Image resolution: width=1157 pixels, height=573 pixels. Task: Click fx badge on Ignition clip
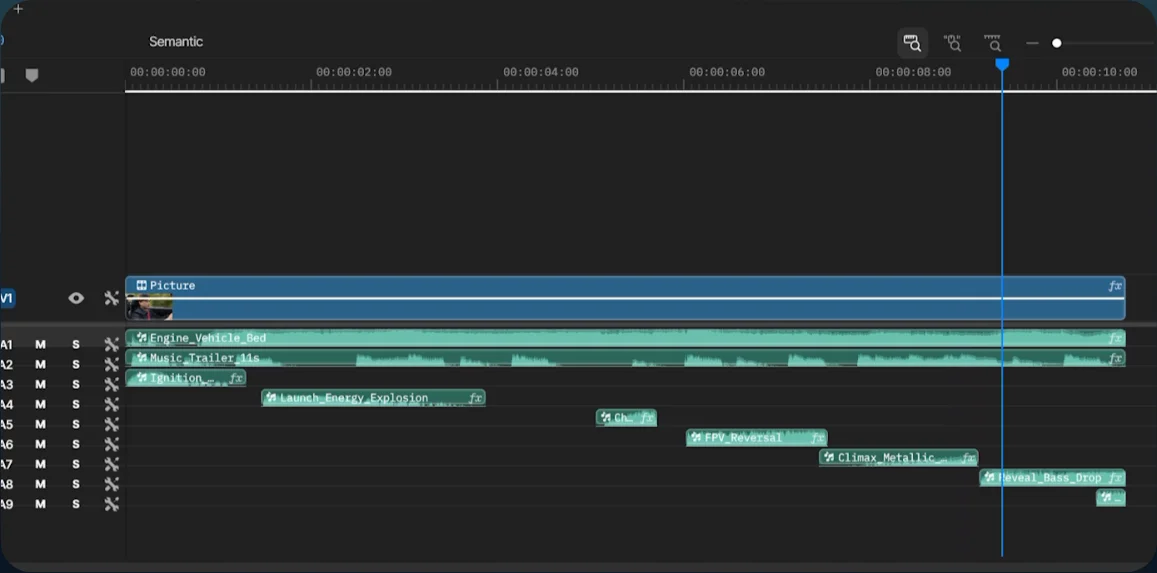(x=236, y=378)
